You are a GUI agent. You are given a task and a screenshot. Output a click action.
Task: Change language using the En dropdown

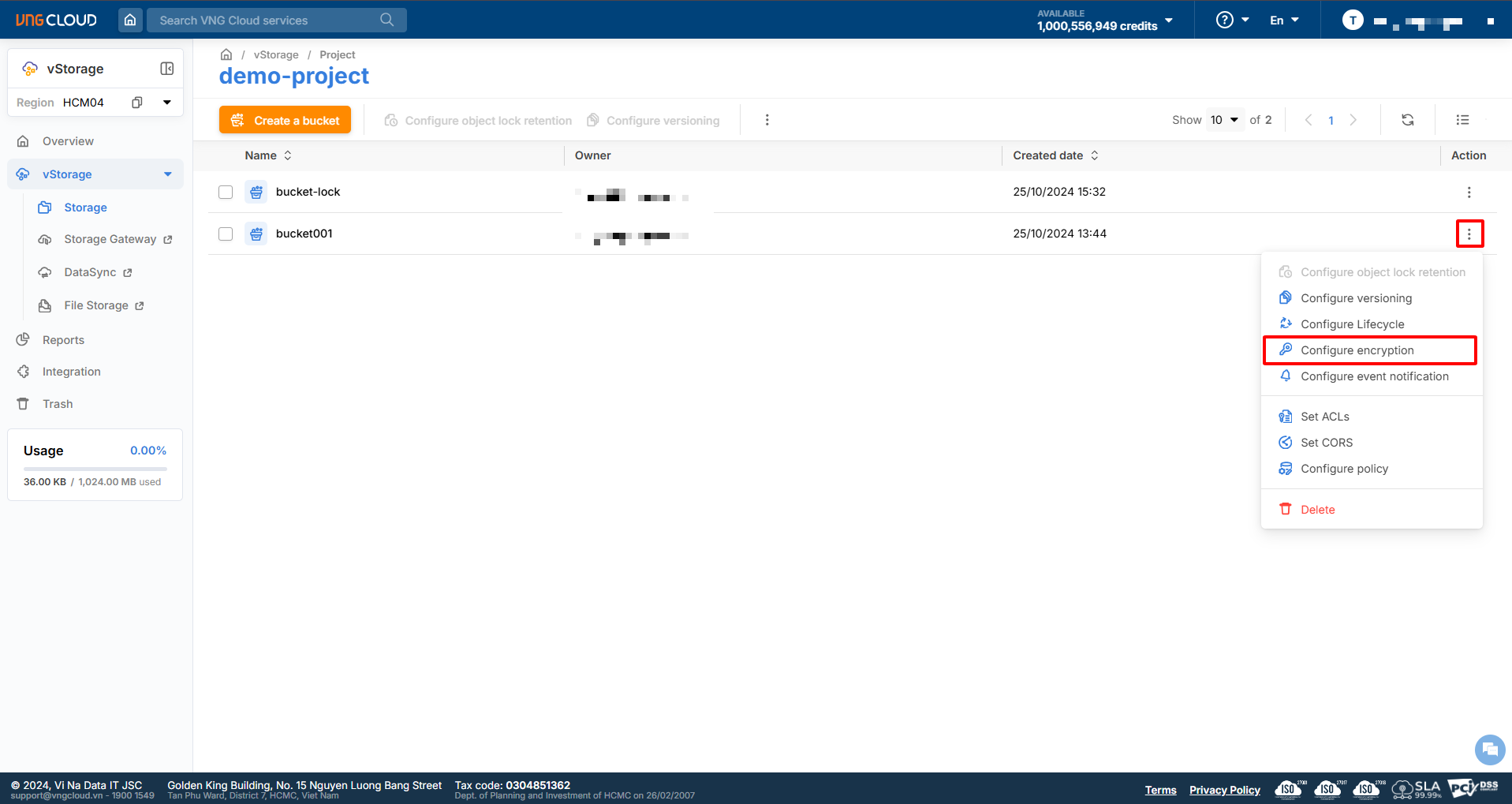1283,20
